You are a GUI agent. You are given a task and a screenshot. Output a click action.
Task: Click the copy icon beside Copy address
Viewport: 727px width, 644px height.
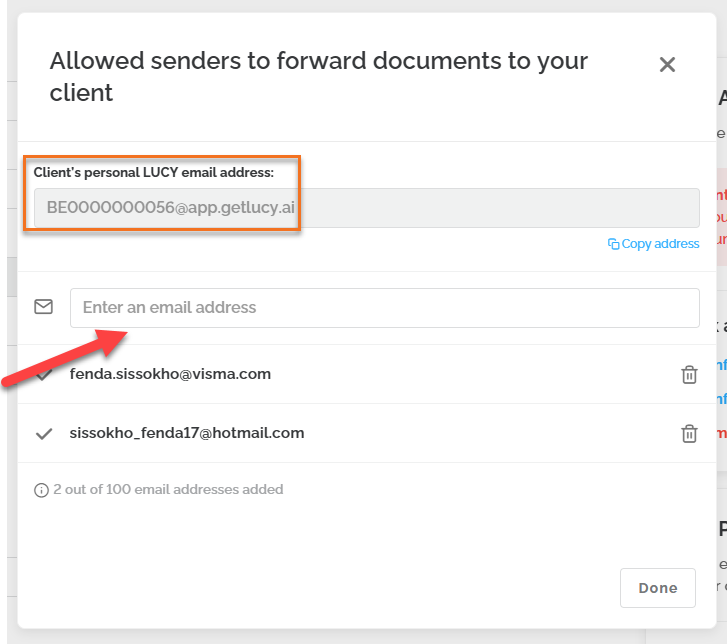[613, 244]
